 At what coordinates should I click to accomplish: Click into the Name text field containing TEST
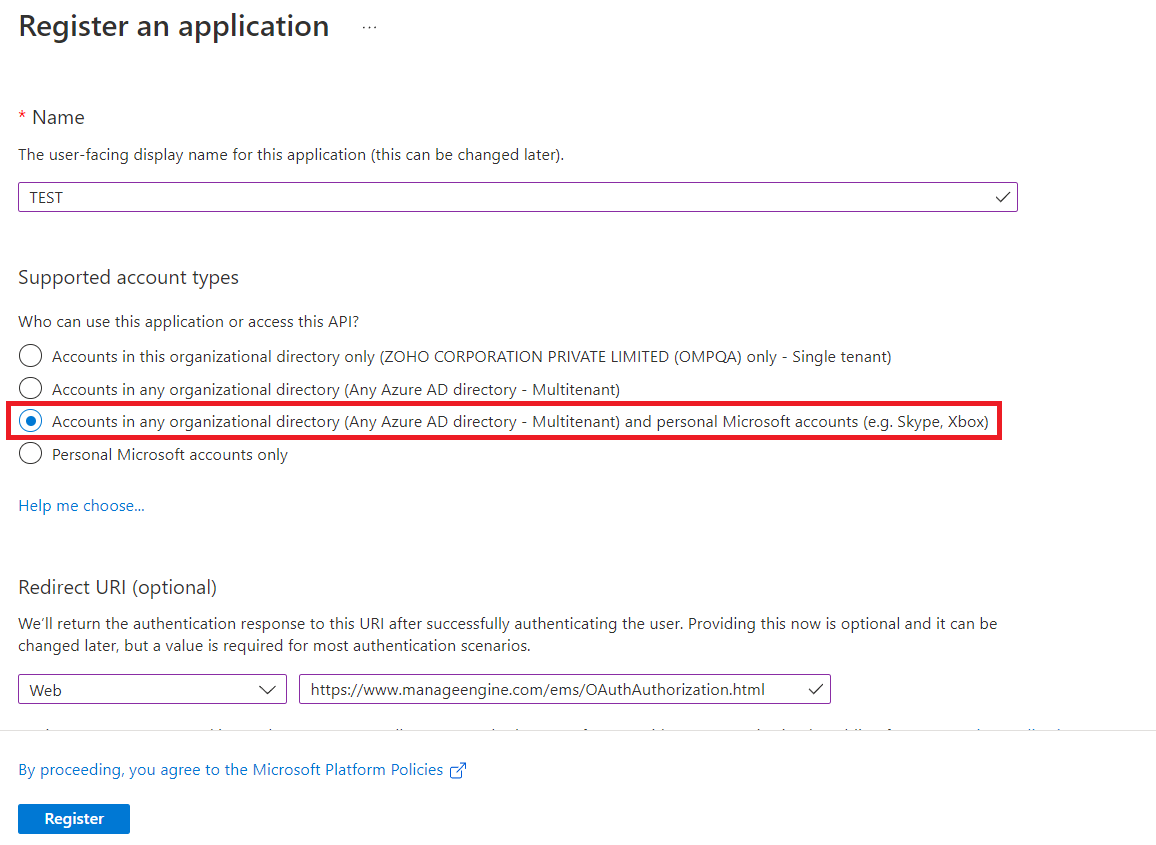point(518,197)
